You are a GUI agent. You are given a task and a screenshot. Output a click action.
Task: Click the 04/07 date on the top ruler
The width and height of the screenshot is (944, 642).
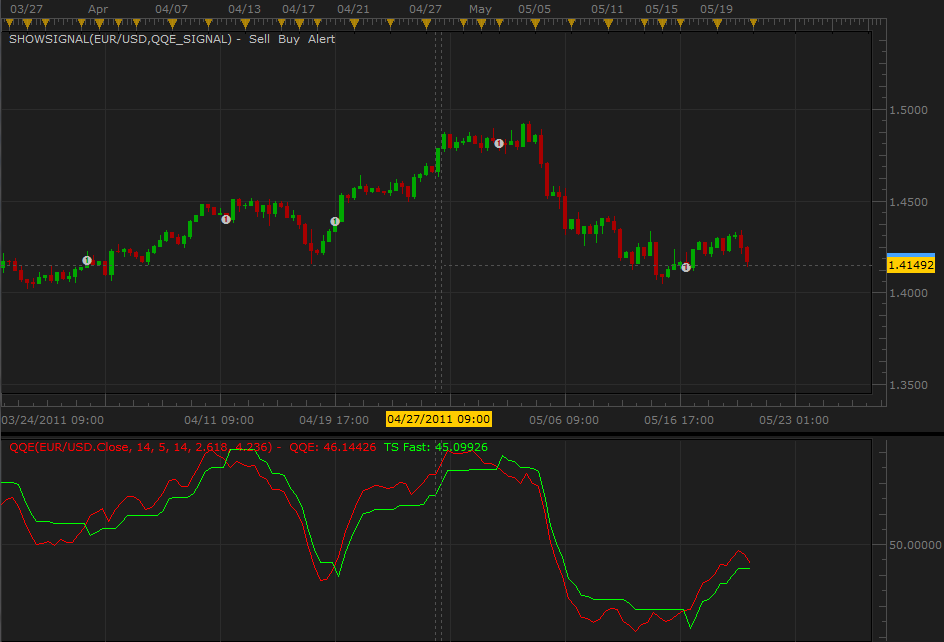(x=172, y=9)
